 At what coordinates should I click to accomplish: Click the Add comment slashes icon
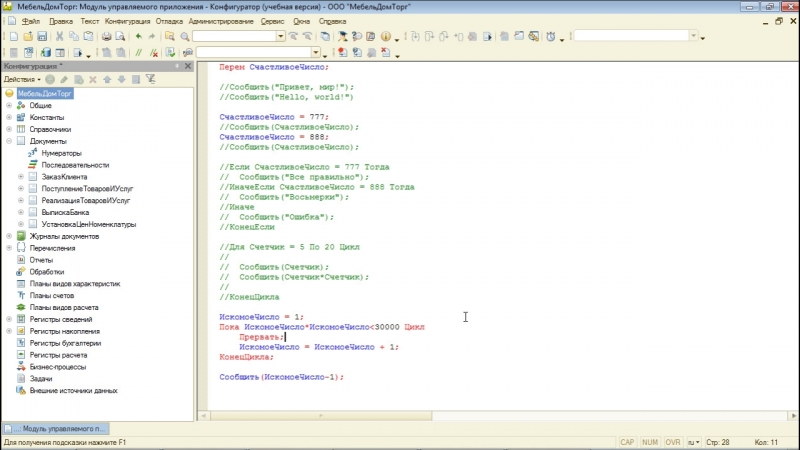click(138, 53)
